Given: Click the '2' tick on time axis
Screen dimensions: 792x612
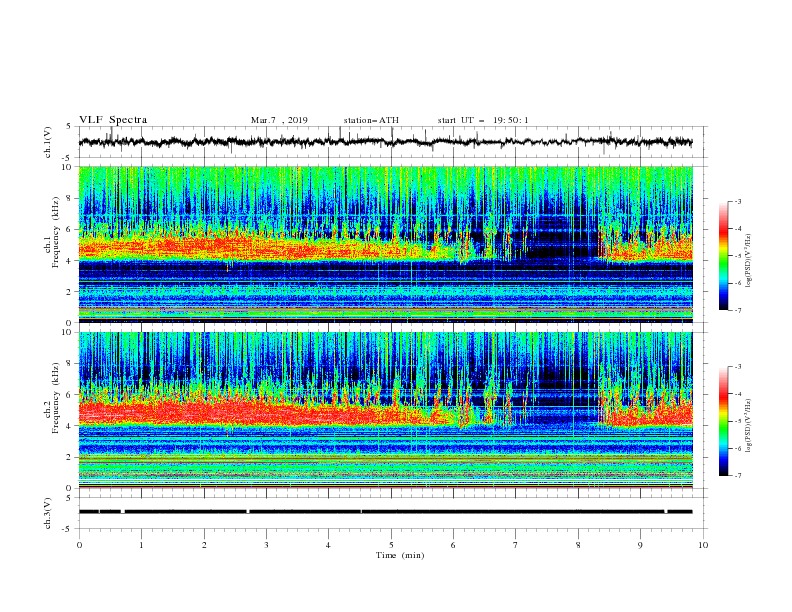Looking at the screenshot, I should coord(204,545).
